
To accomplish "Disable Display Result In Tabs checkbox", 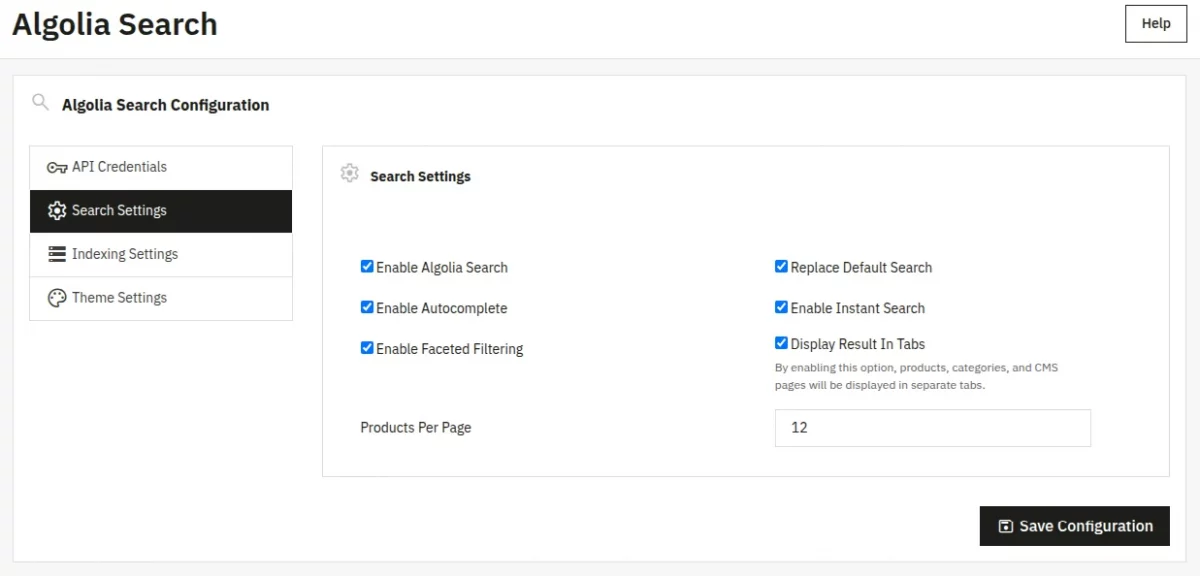I will point(781,343).
